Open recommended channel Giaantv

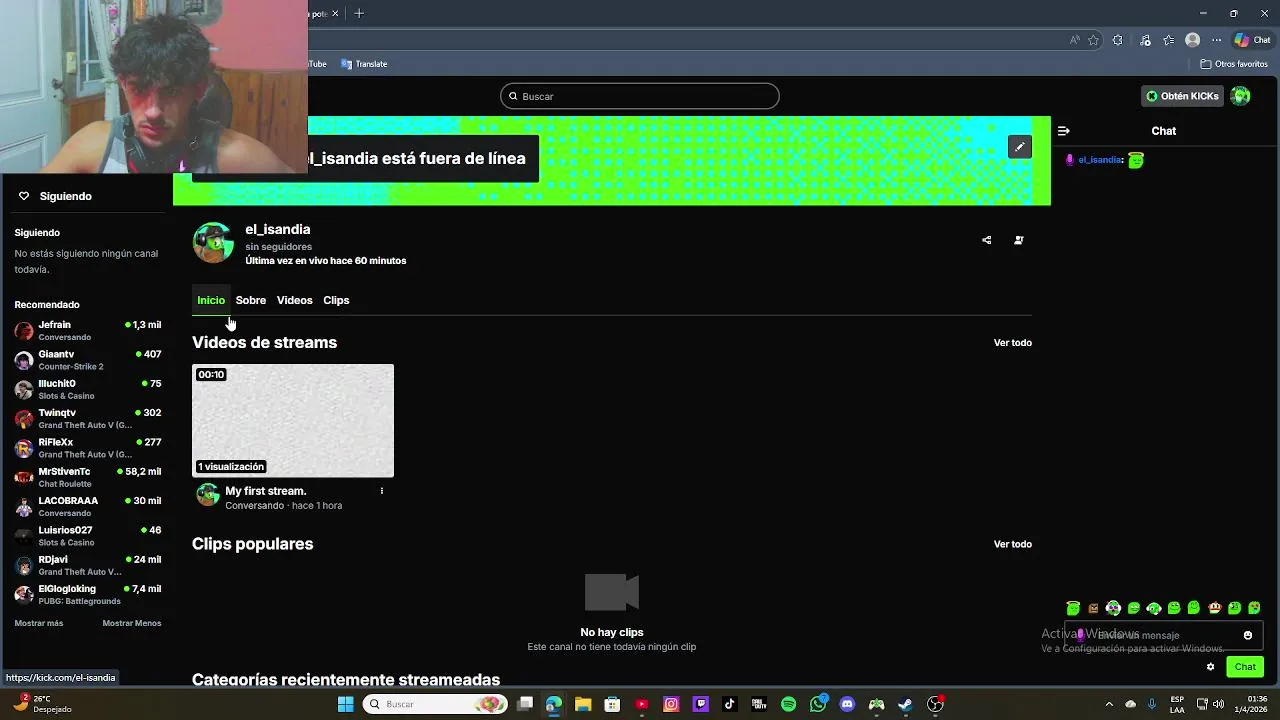(x=88, y=360)
